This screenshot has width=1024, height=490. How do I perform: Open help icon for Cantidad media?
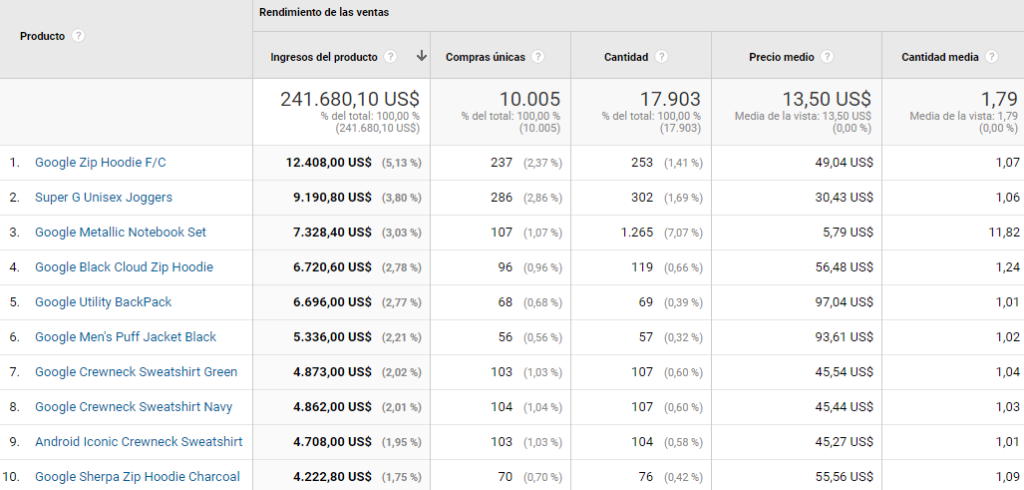pyautogui.click(x=991, y=57)
